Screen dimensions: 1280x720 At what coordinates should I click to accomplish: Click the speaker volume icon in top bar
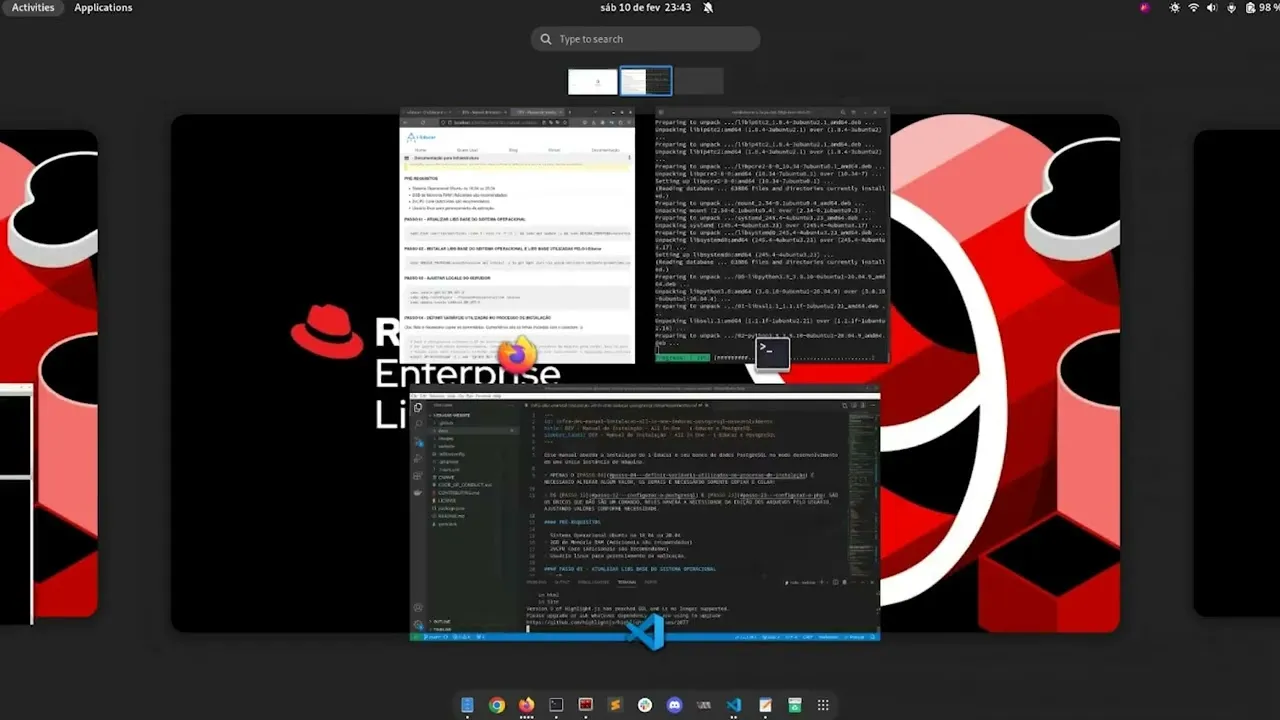pos(1212,8)
